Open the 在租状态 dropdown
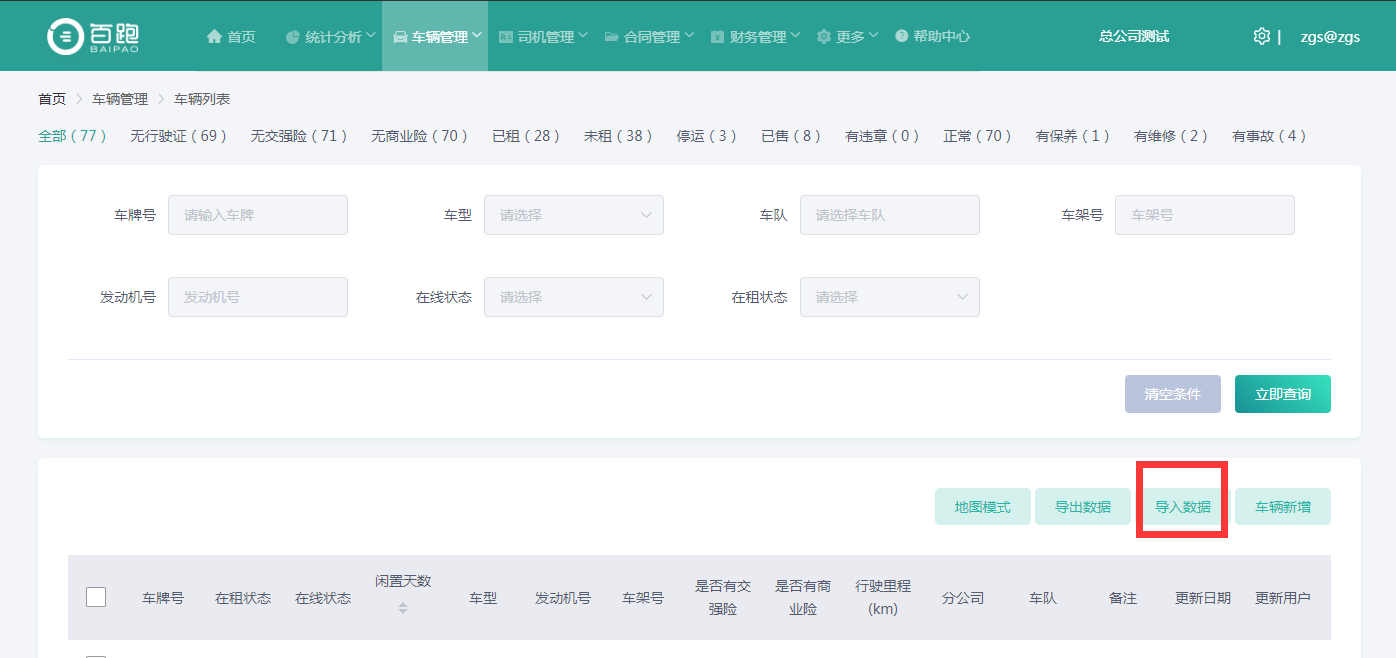 point(889,297)
